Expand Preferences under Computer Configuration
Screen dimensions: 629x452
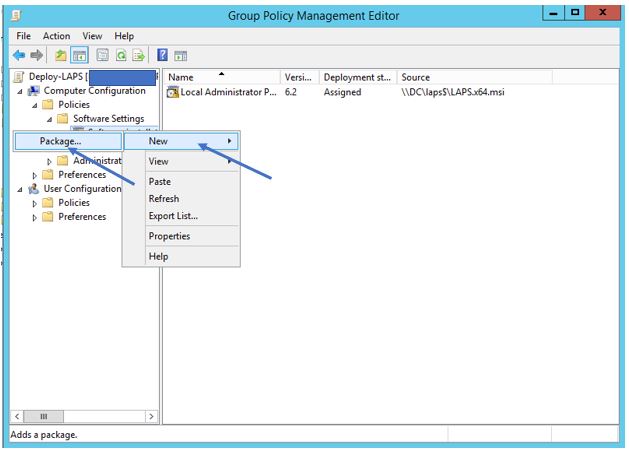[x=34, y=176]
